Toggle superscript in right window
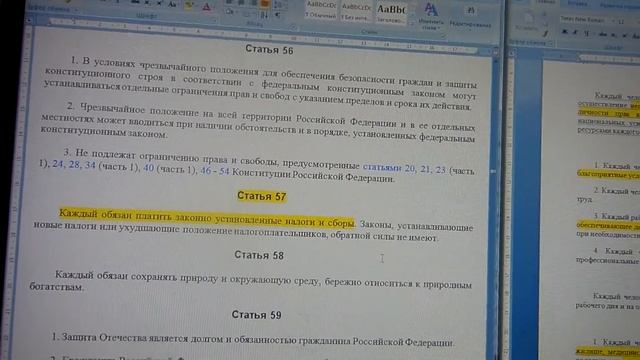This screenshot has width=640, height=360. (x=624, y=36)
